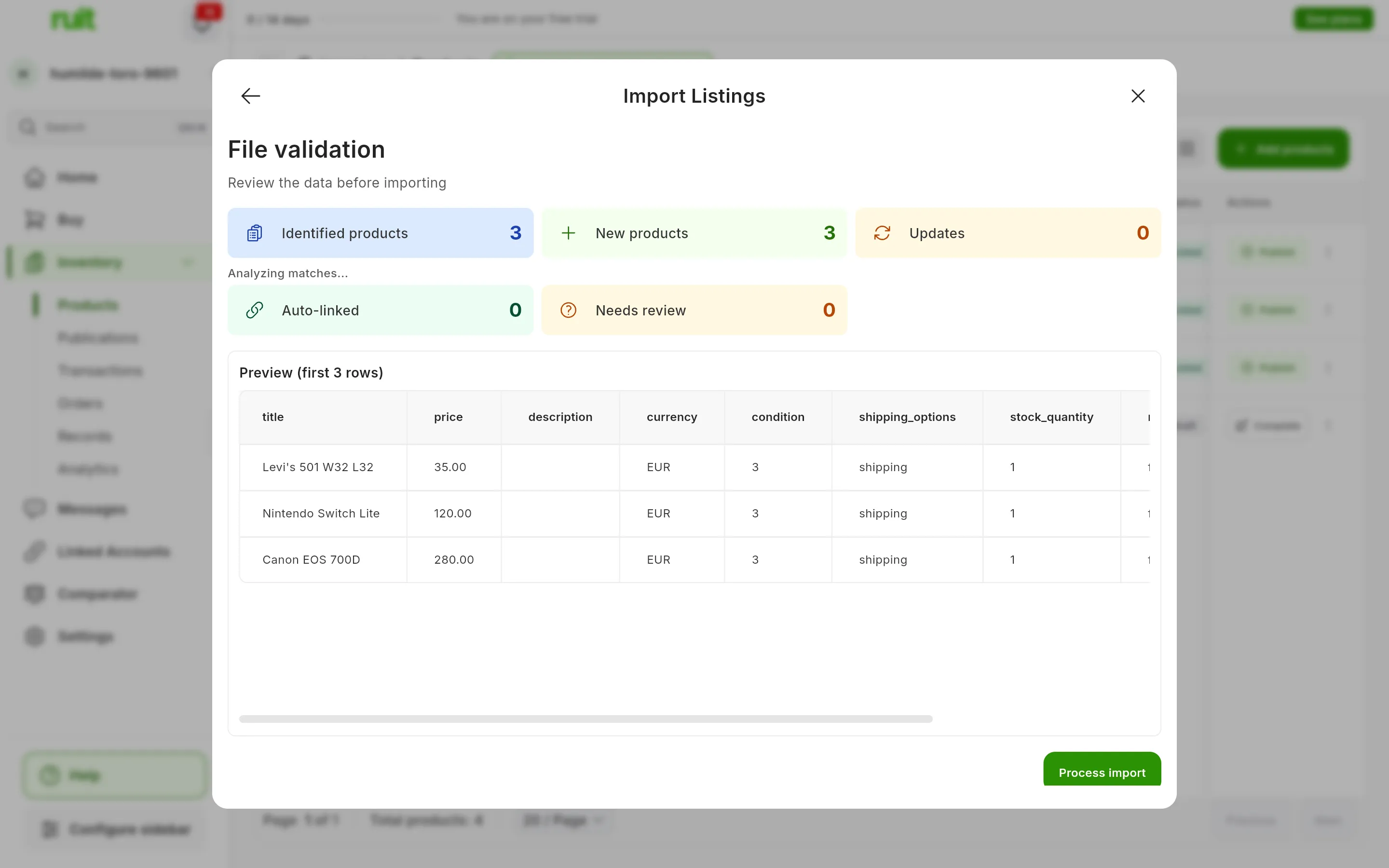
Task: Click the Inventory icon in the sidebar
Action: (35, 262)
